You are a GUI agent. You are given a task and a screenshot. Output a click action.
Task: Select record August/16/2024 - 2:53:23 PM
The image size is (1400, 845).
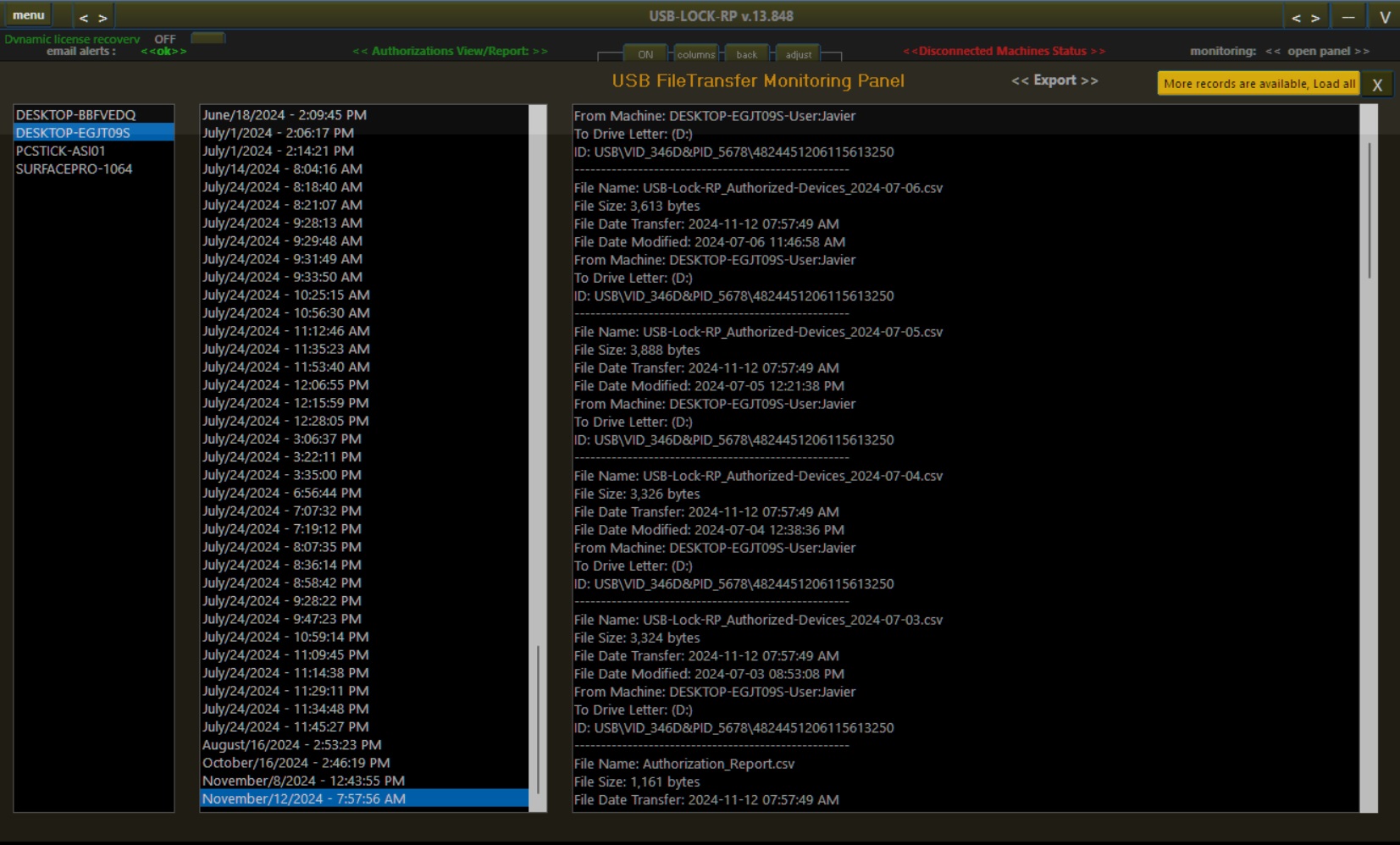(364, 745)
